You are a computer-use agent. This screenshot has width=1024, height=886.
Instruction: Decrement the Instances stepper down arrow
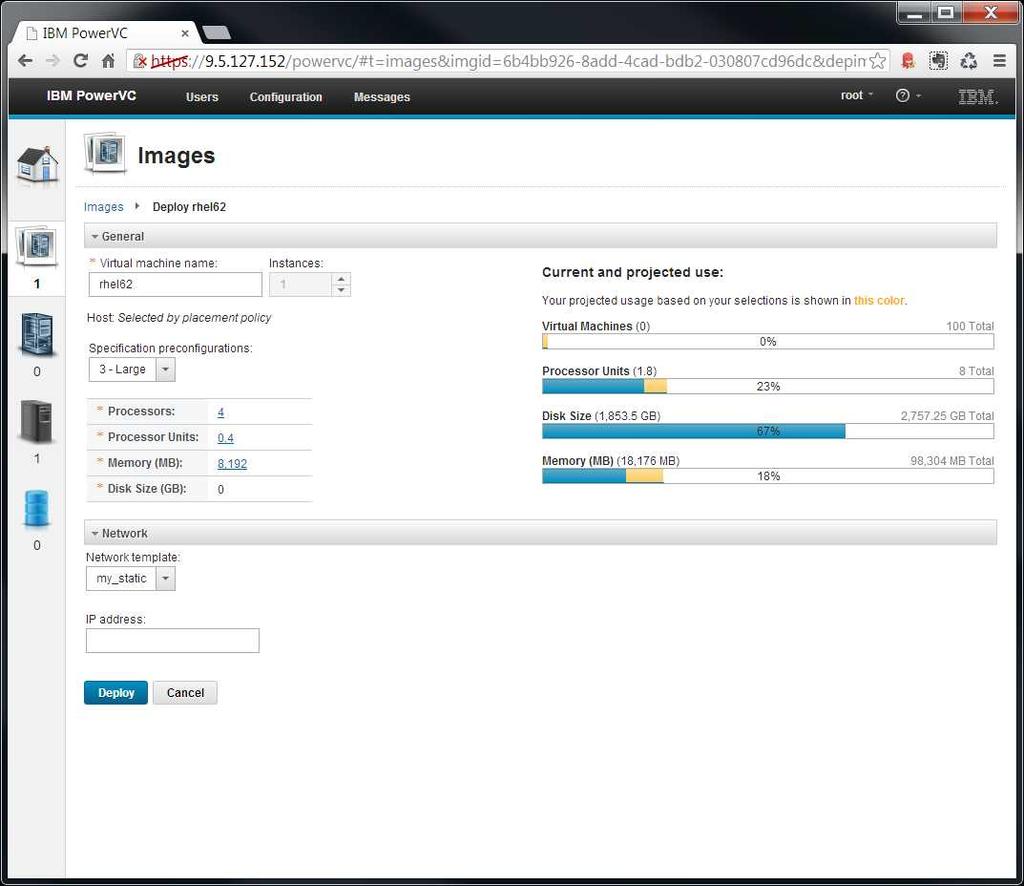341,290
